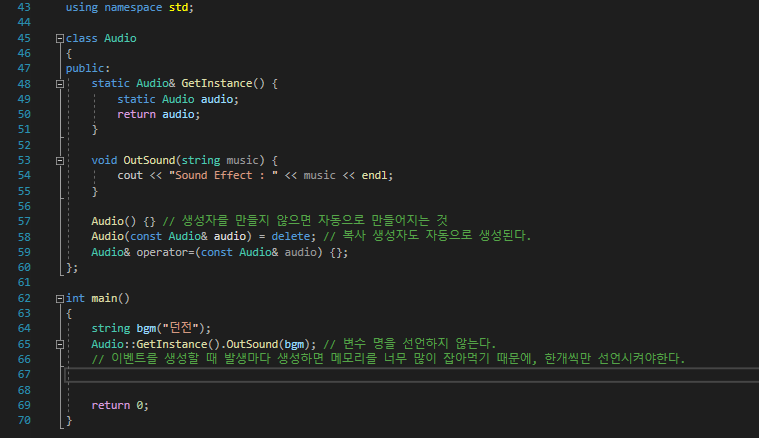759x438 pixels.
Task: Click the GetInstance function name on line 48
Action: coord(217,83)
